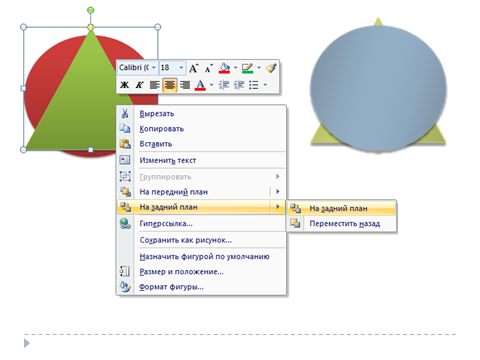The height and width of the screenshot is (360, 480).
Task: Increase list indent level
Action: coord(239,85)
